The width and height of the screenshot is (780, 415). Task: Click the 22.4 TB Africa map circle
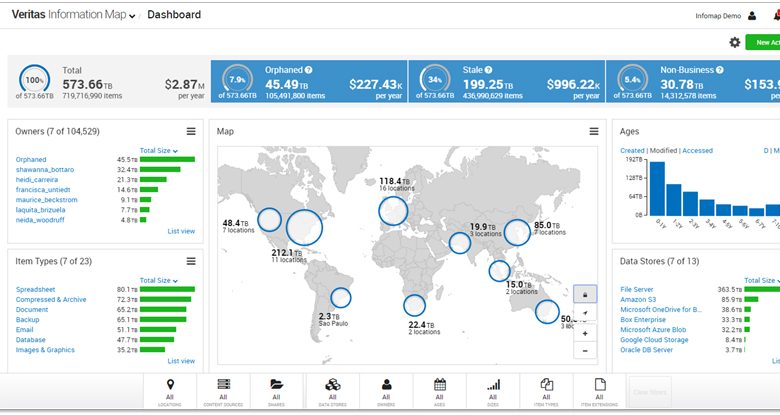(414, 306)
